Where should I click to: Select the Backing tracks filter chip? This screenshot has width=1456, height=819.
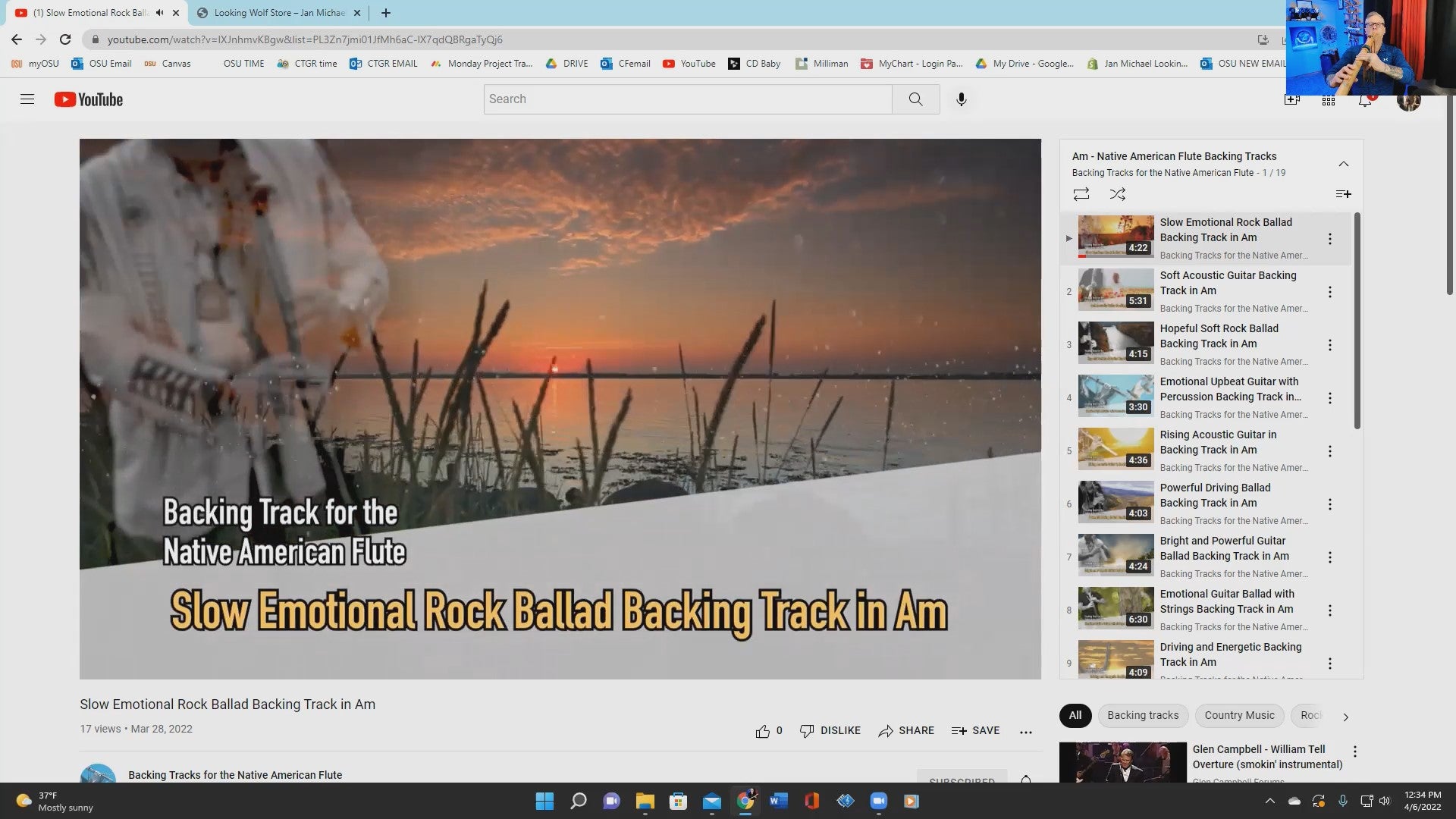[1142, 715]
